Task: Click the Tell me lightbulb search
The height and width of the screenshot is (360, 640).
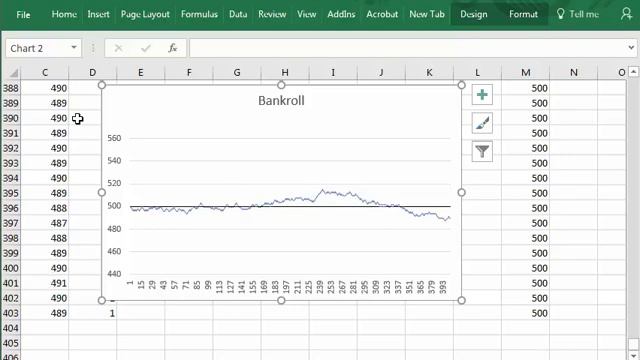Action: click(578, 14)
